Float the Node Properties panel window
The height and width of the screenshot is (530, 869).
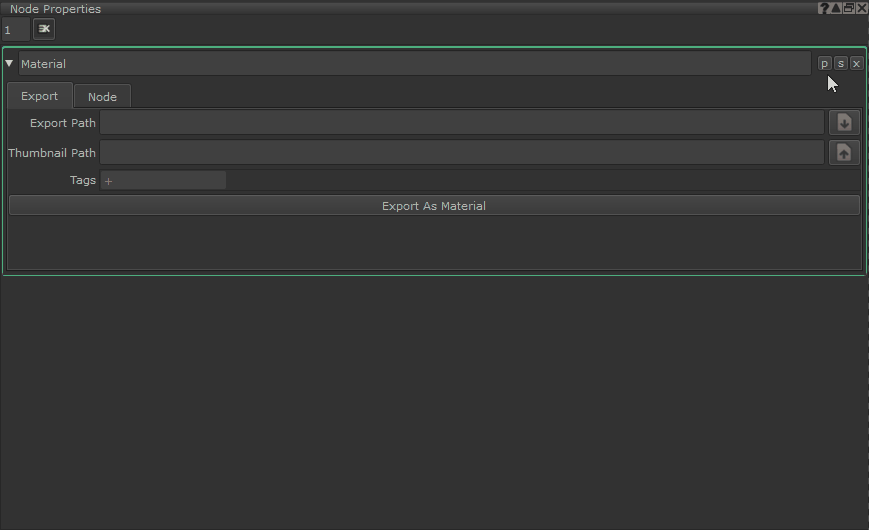[849, 8]
